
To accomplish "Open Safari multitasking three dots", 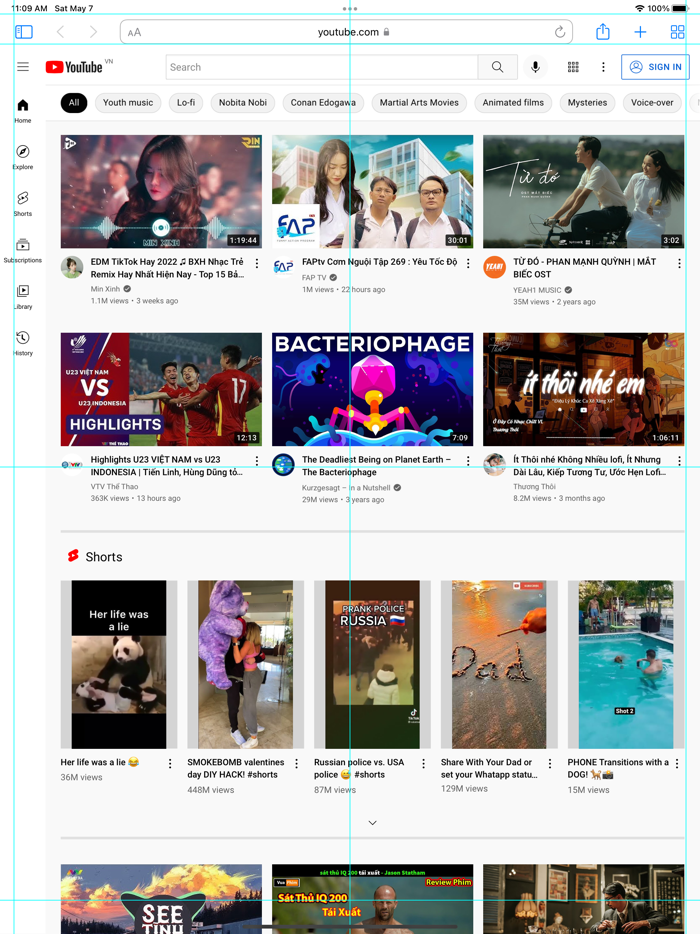I will pos(350,8).
